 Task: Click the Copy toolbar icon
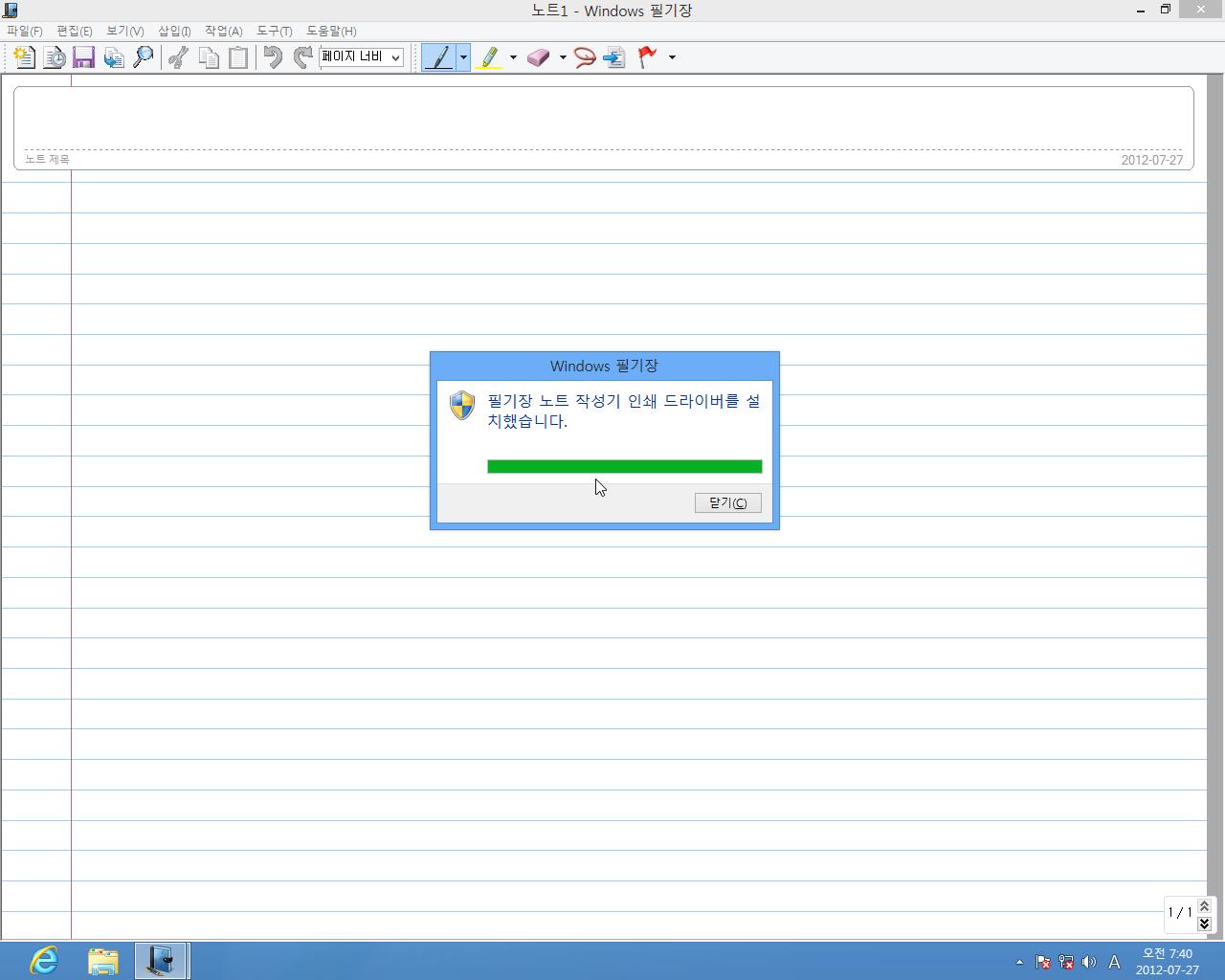click(x=209, y=57)
